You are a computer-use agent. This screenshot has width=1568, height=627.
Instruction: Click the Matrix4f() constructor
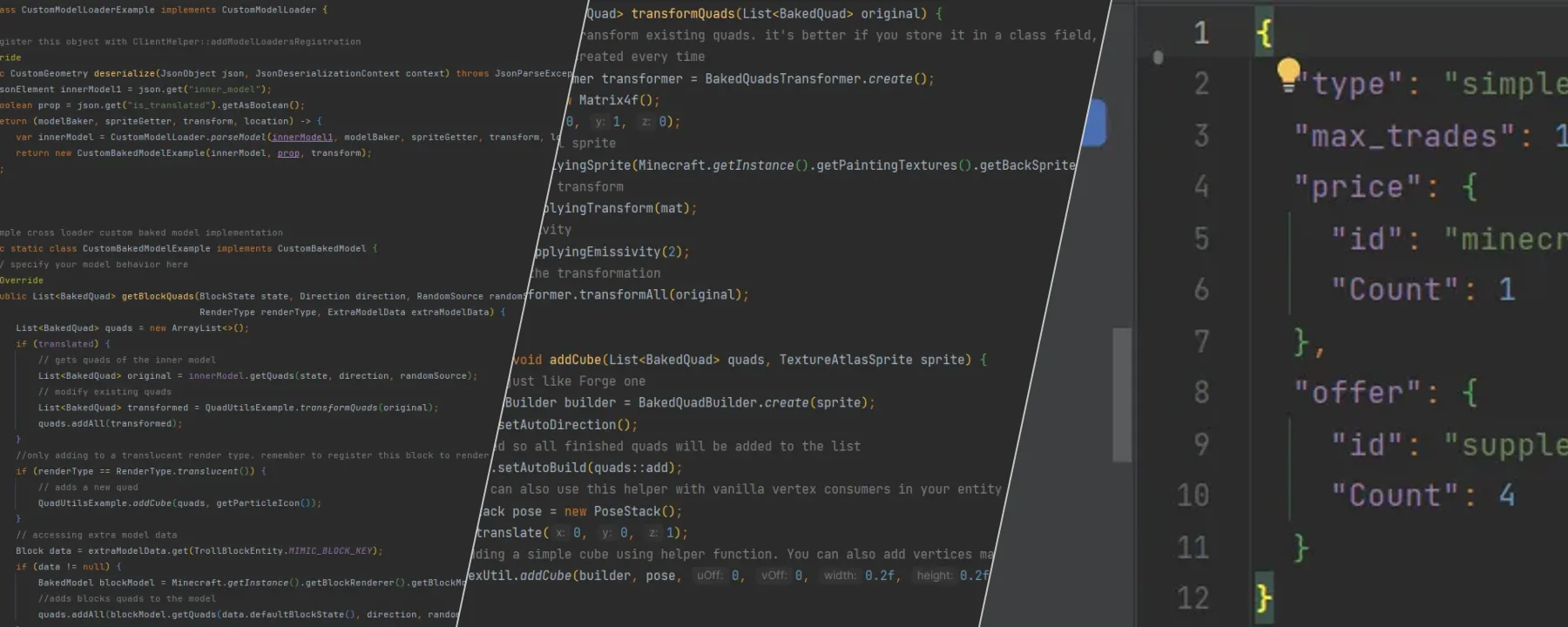click(x=616, y=100)
